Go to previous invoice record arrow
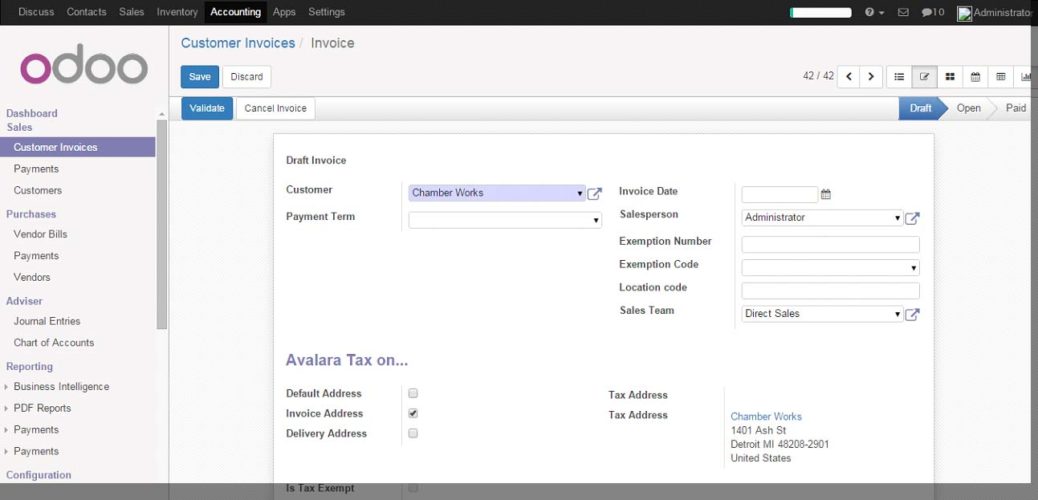 coord(849,77)
